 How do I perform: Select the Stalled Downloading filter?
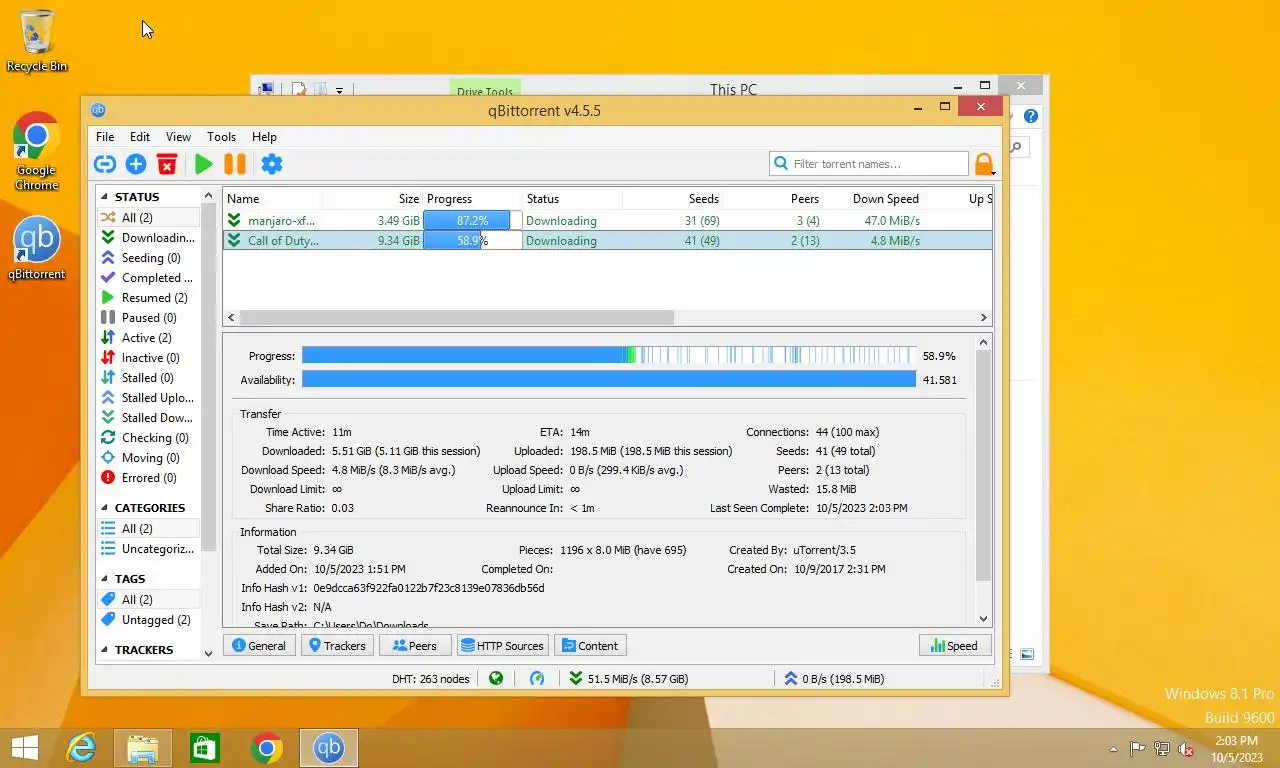pos(148,418)
